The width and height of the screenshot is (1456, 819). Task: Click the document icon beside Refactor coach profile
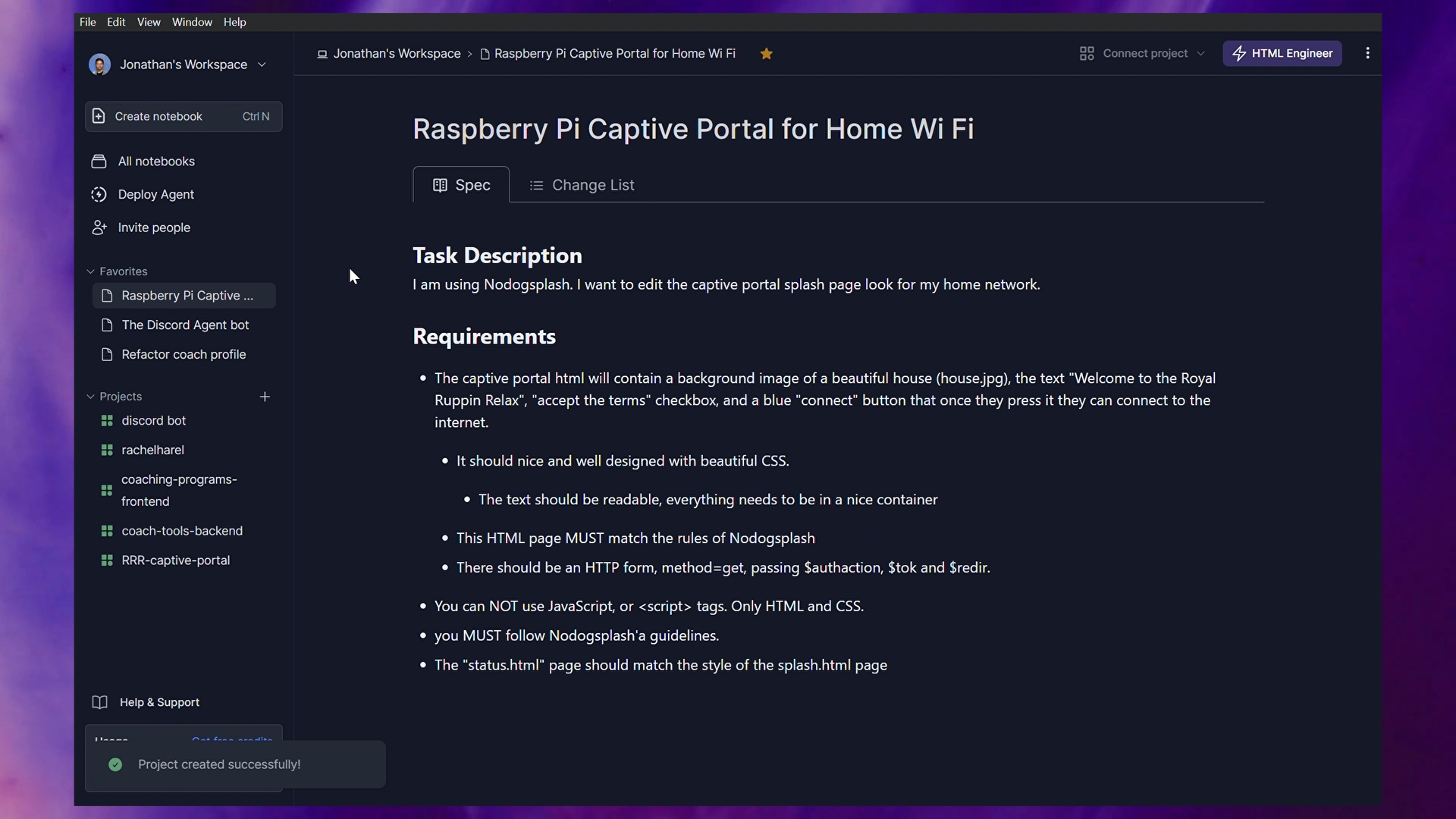coord(107,354)
